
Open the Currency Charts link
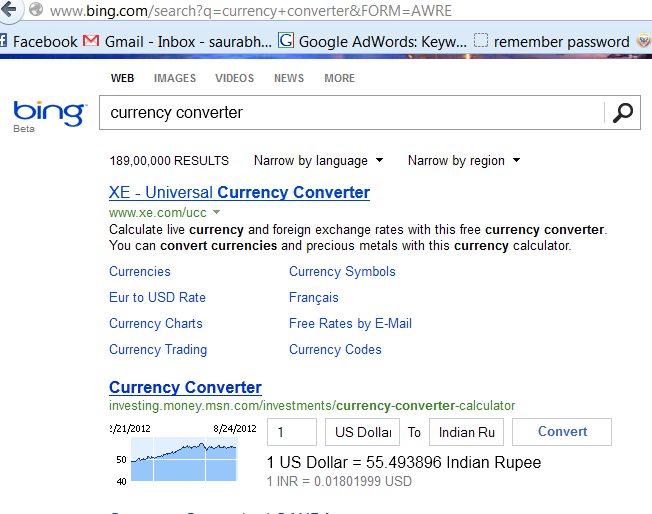click(x=156, y=324)
